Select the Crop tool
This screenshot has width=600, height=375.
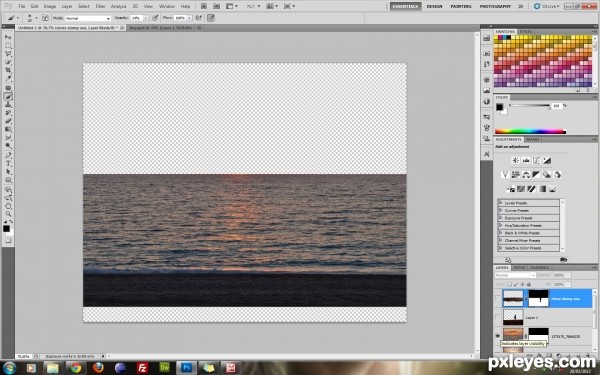[8, 70]
